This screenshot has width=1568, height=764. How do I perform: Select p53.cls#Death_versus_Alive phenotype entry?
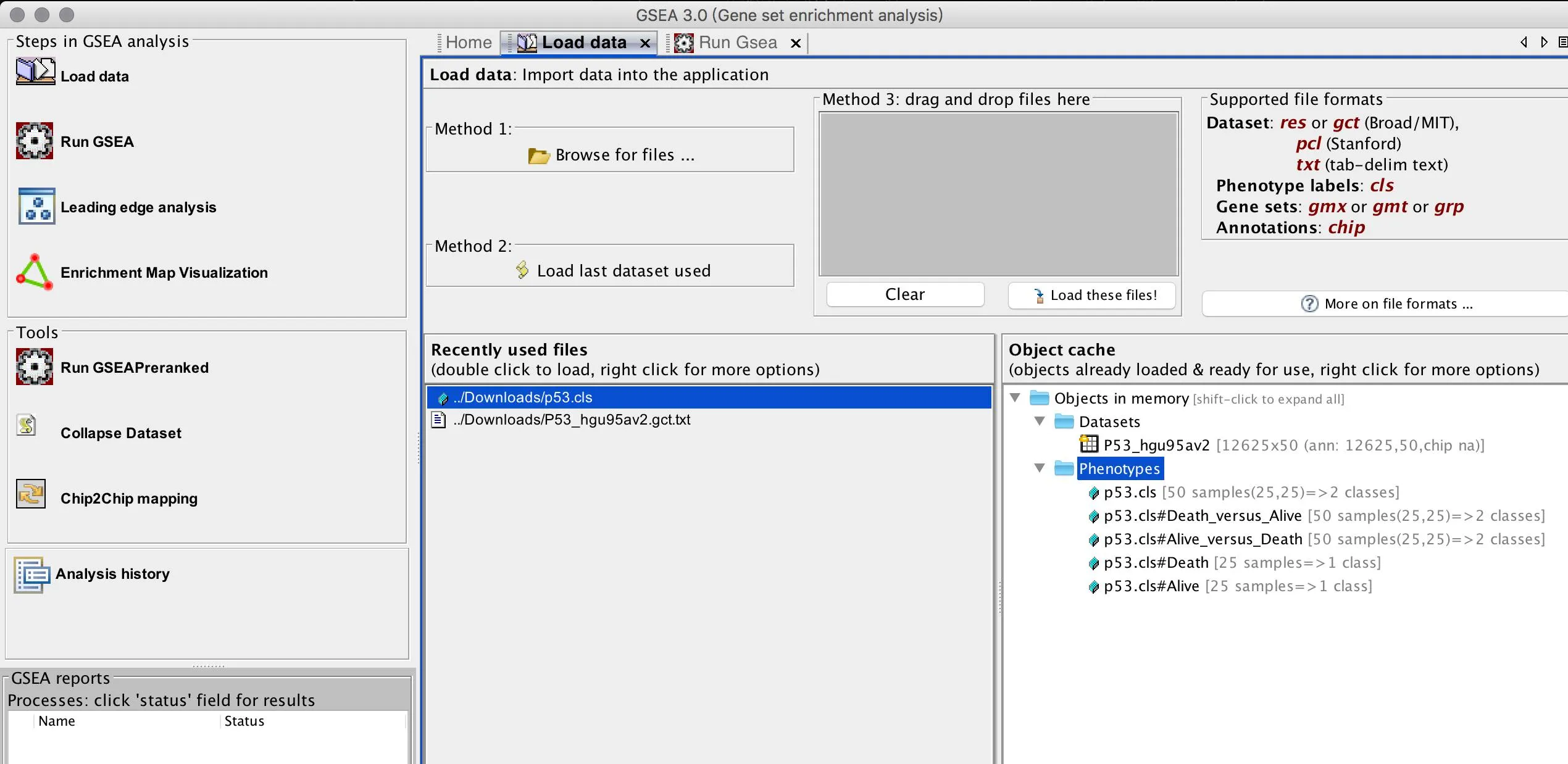(1201, 515)
